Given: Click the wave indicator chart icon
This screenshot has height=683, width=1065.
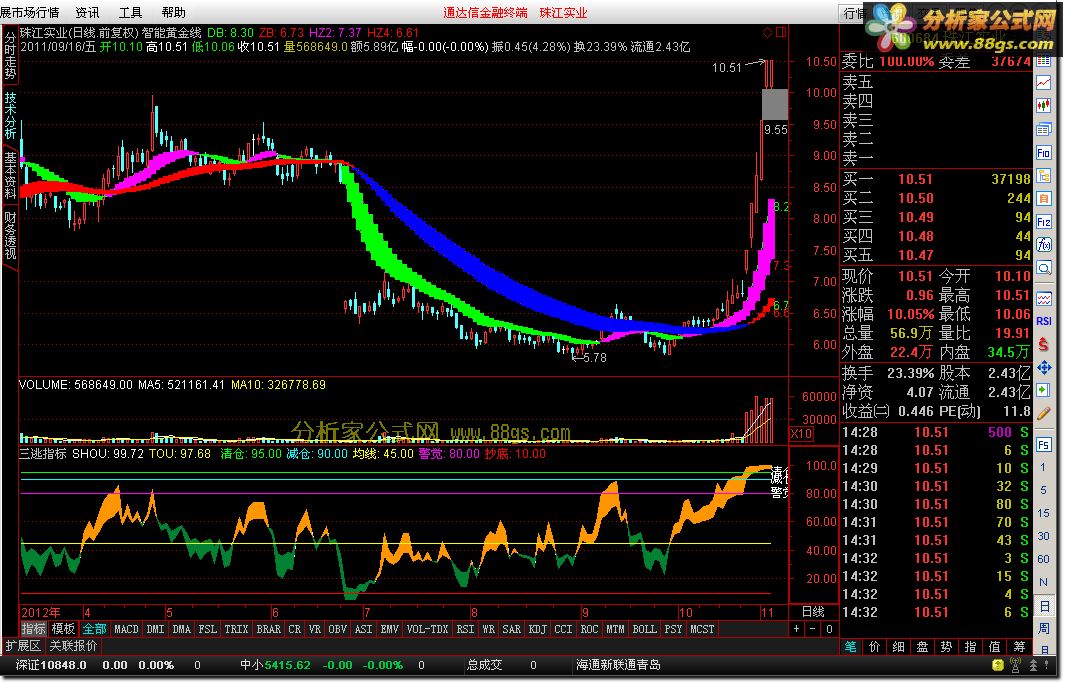Looking at the screenshot, I should (1043, 298).
